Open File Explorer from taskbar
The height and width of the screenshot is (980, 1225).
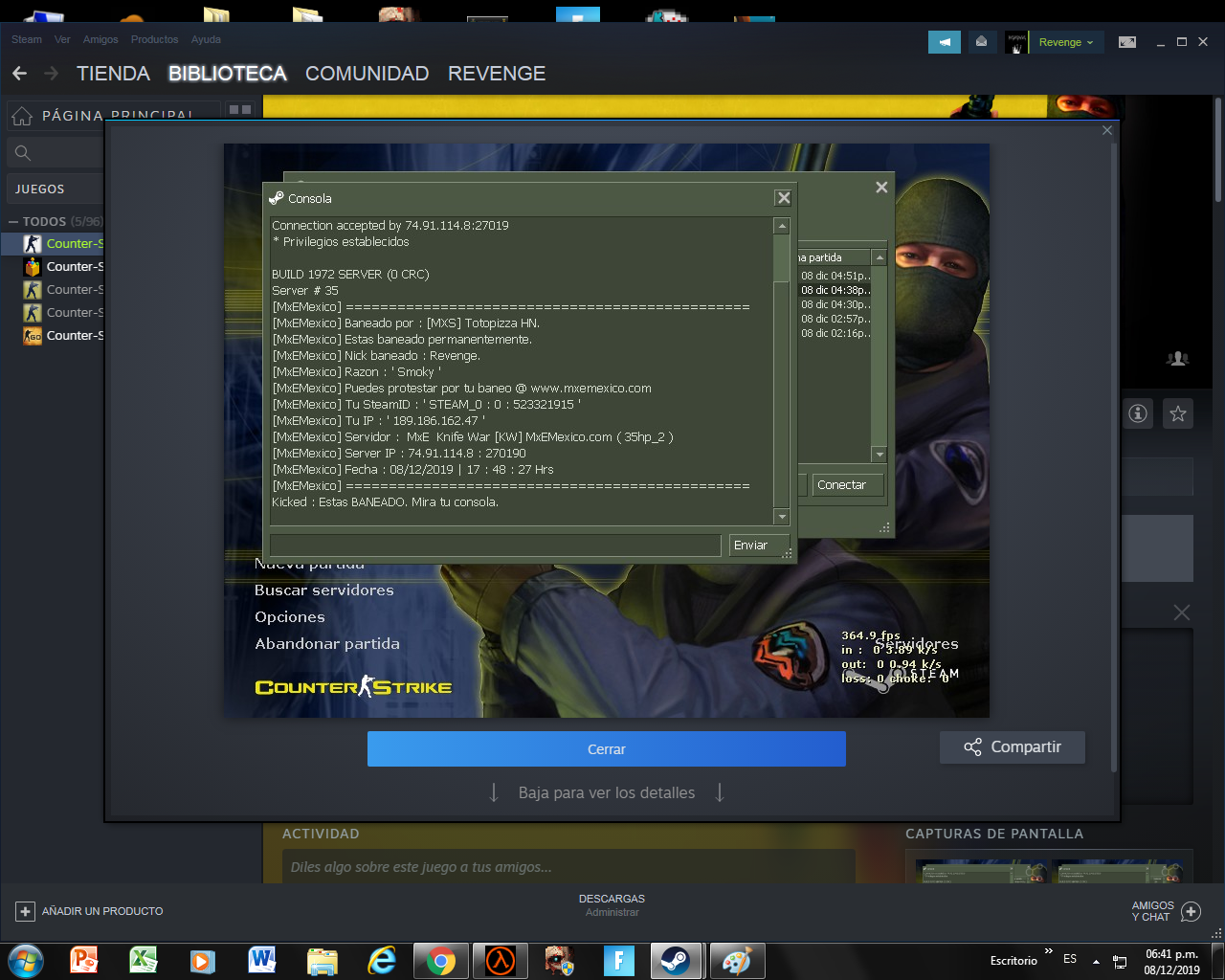323,960
